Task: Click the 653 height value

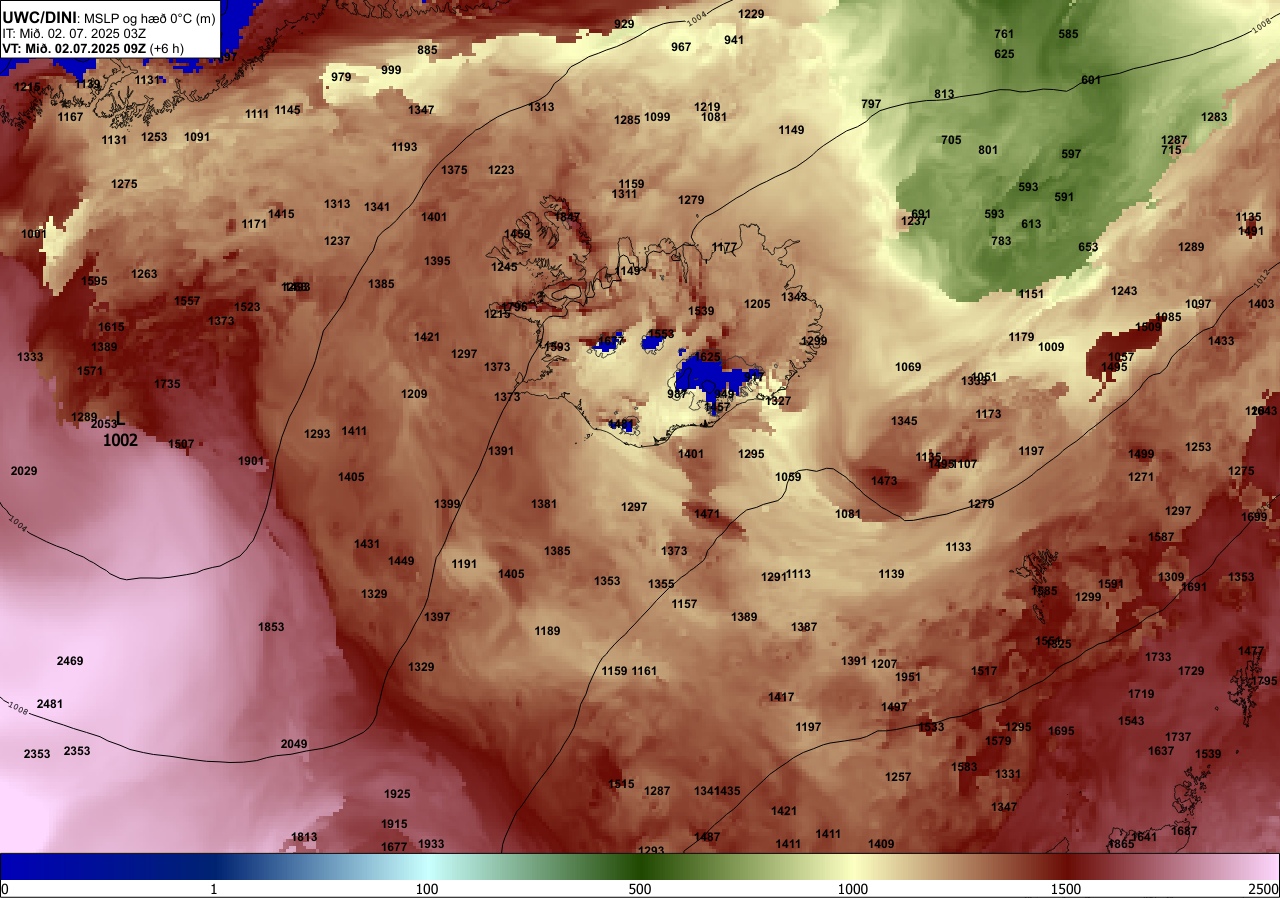Action: tap(1088, 247)
